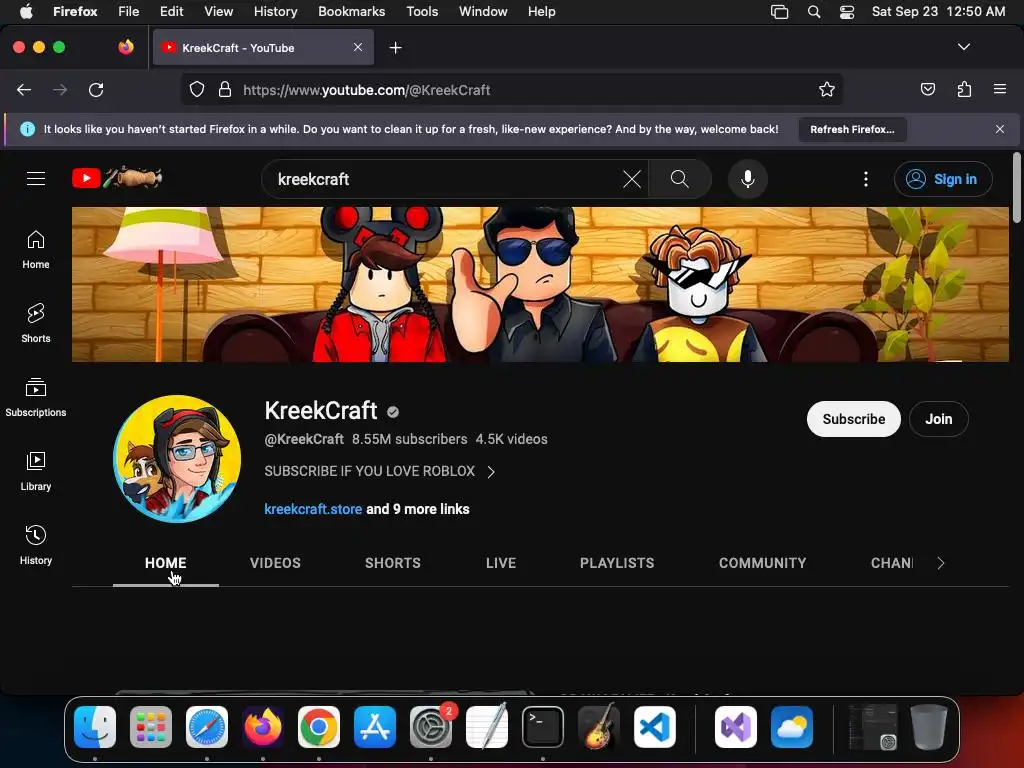Image resolution: width=1024 pixels, height=768 pixels.
Task: Launch Finder from the Dock
Action: click(95, 727)
